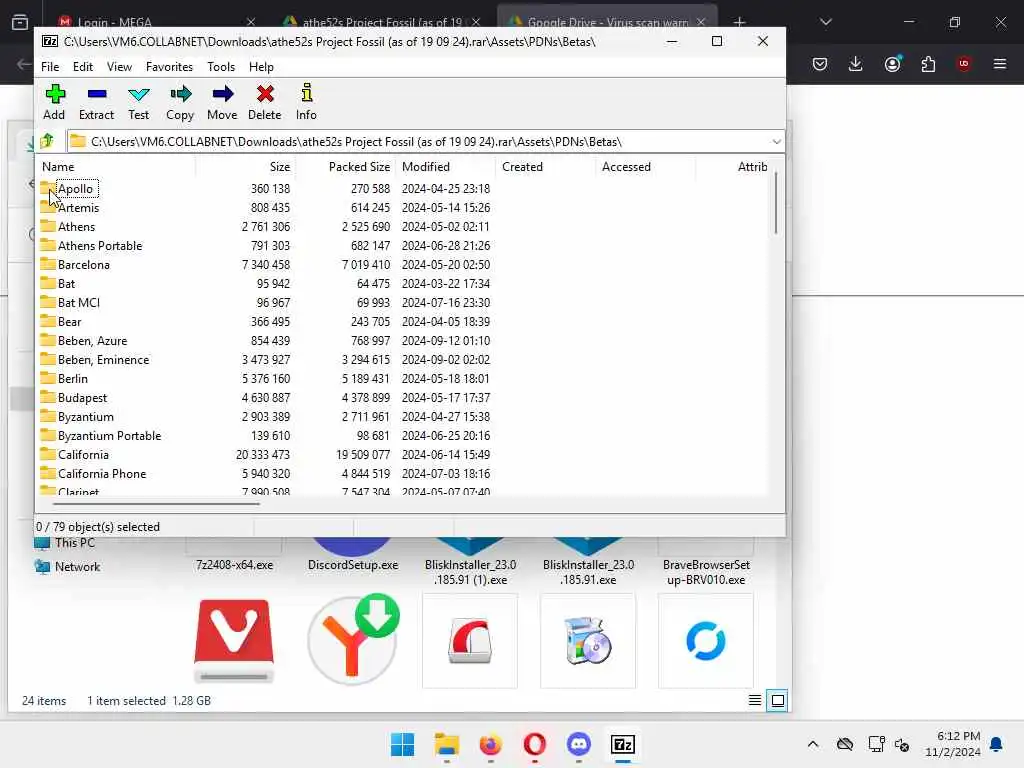Select the Bat MCI folder
Viewport: 1024px width, 768px height.
pos(78,302)
